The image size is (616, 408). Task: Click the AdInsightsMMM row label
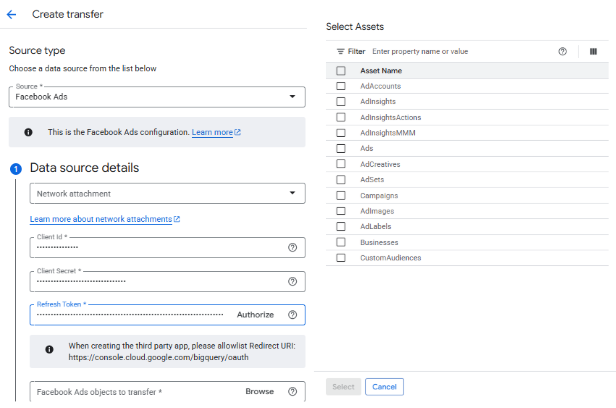point(387,133)
